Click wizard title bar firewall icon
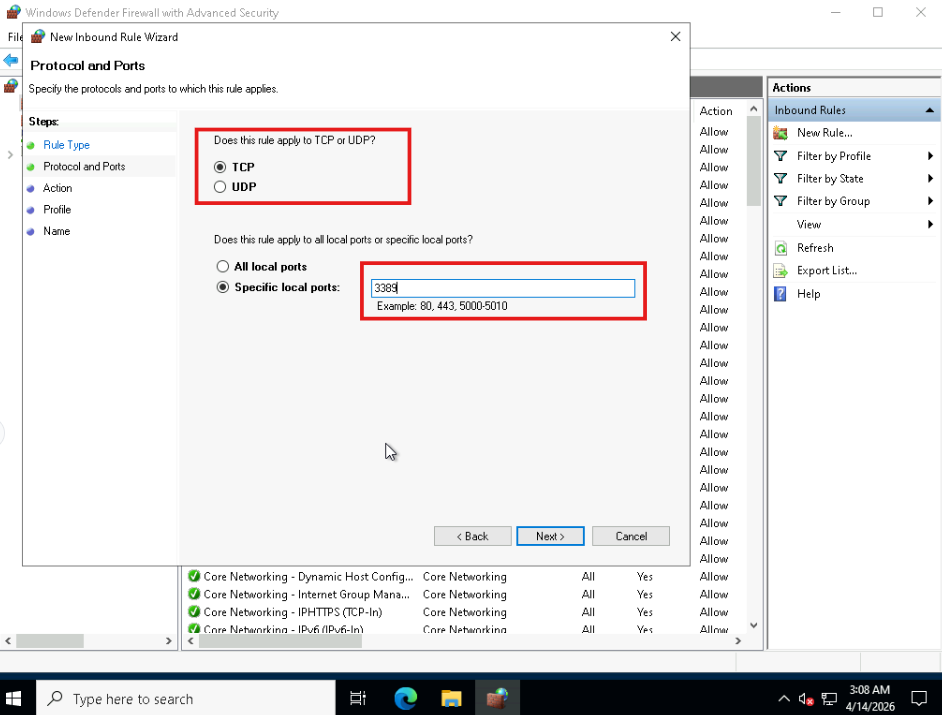This screenshot has width=942, height=715. (38, 37)
